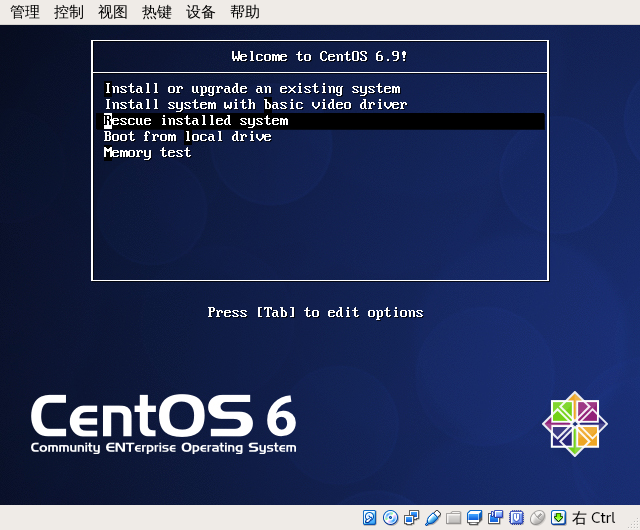Open the 管理 menu

(x=25, y=12)
